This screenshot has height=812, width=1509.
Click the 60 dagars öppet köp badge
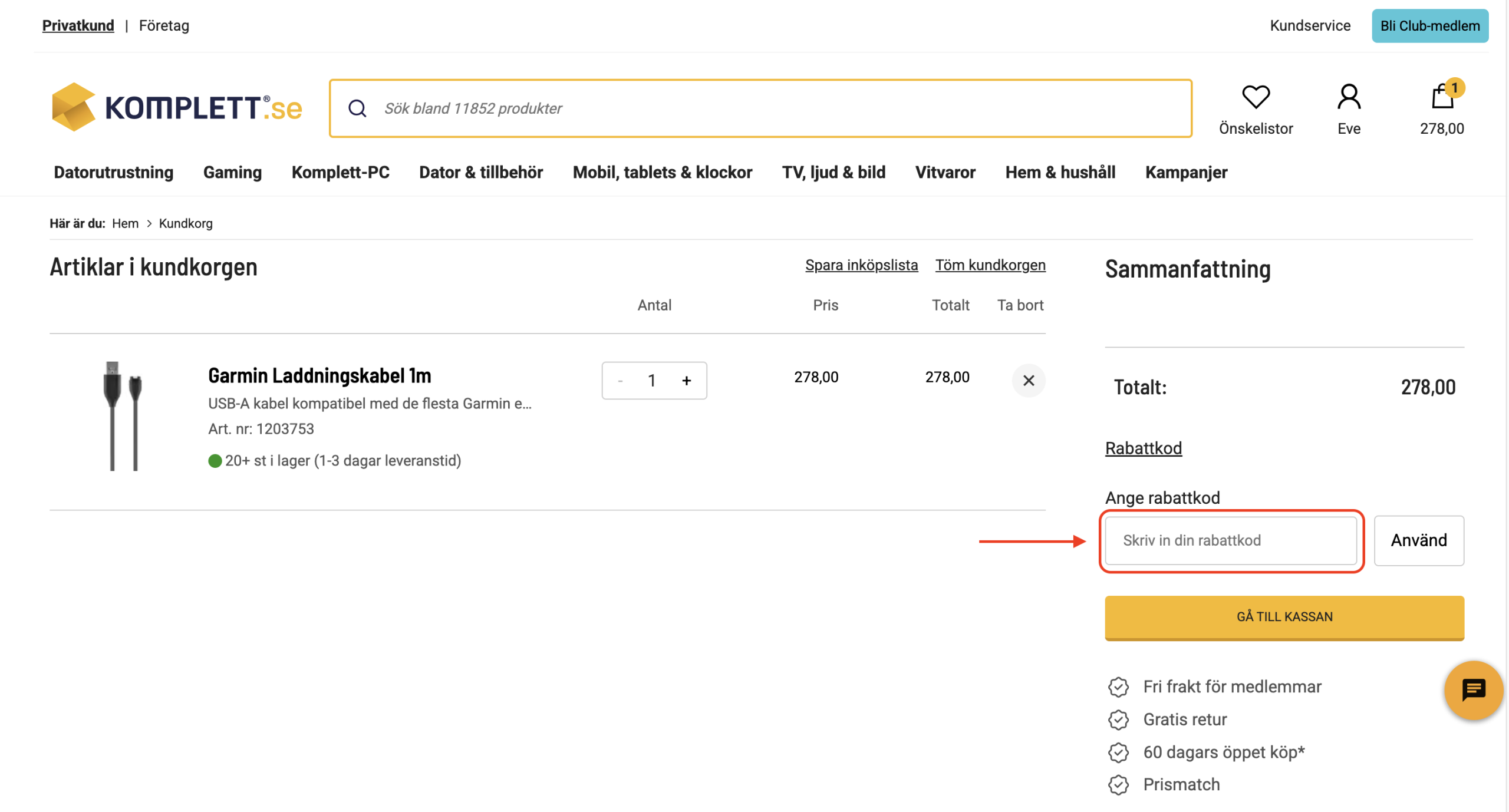point(1118,752)
